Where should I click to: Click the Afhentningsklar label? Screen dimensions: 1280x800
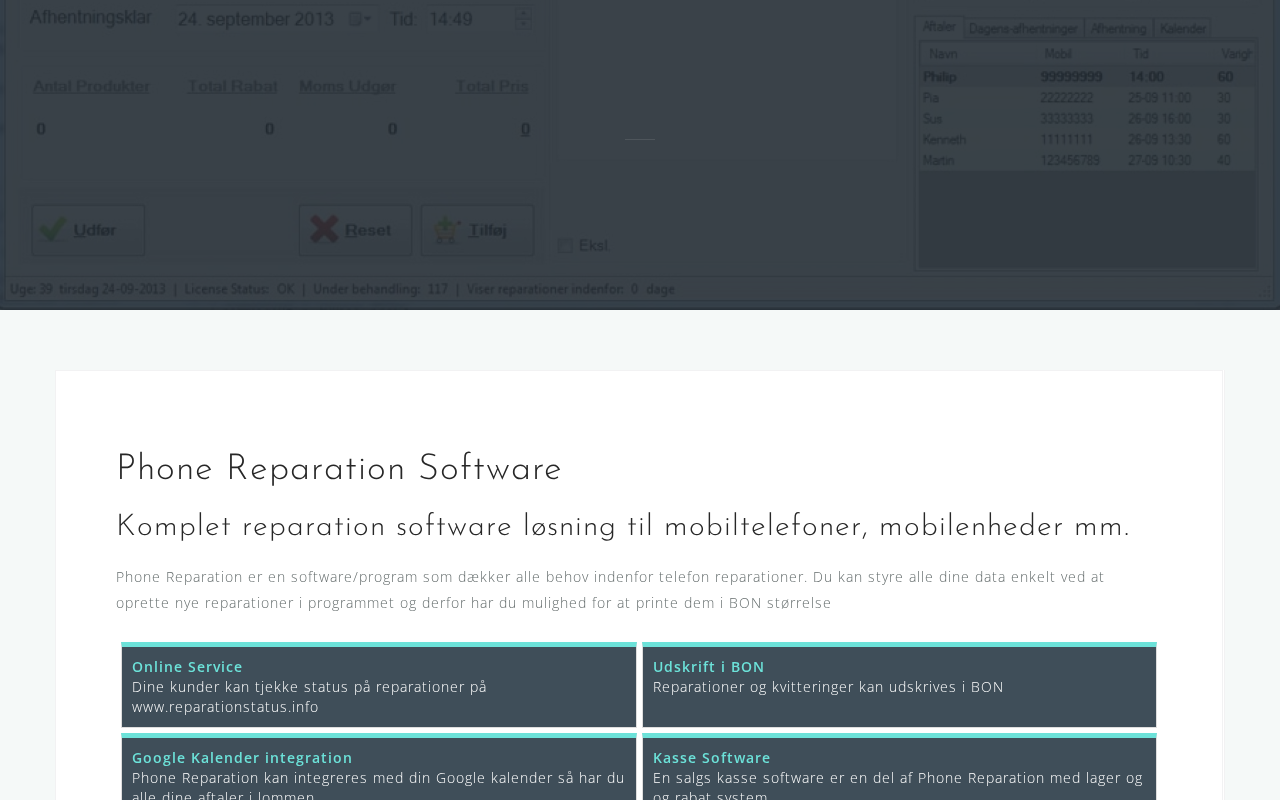[x=89, y=18]
